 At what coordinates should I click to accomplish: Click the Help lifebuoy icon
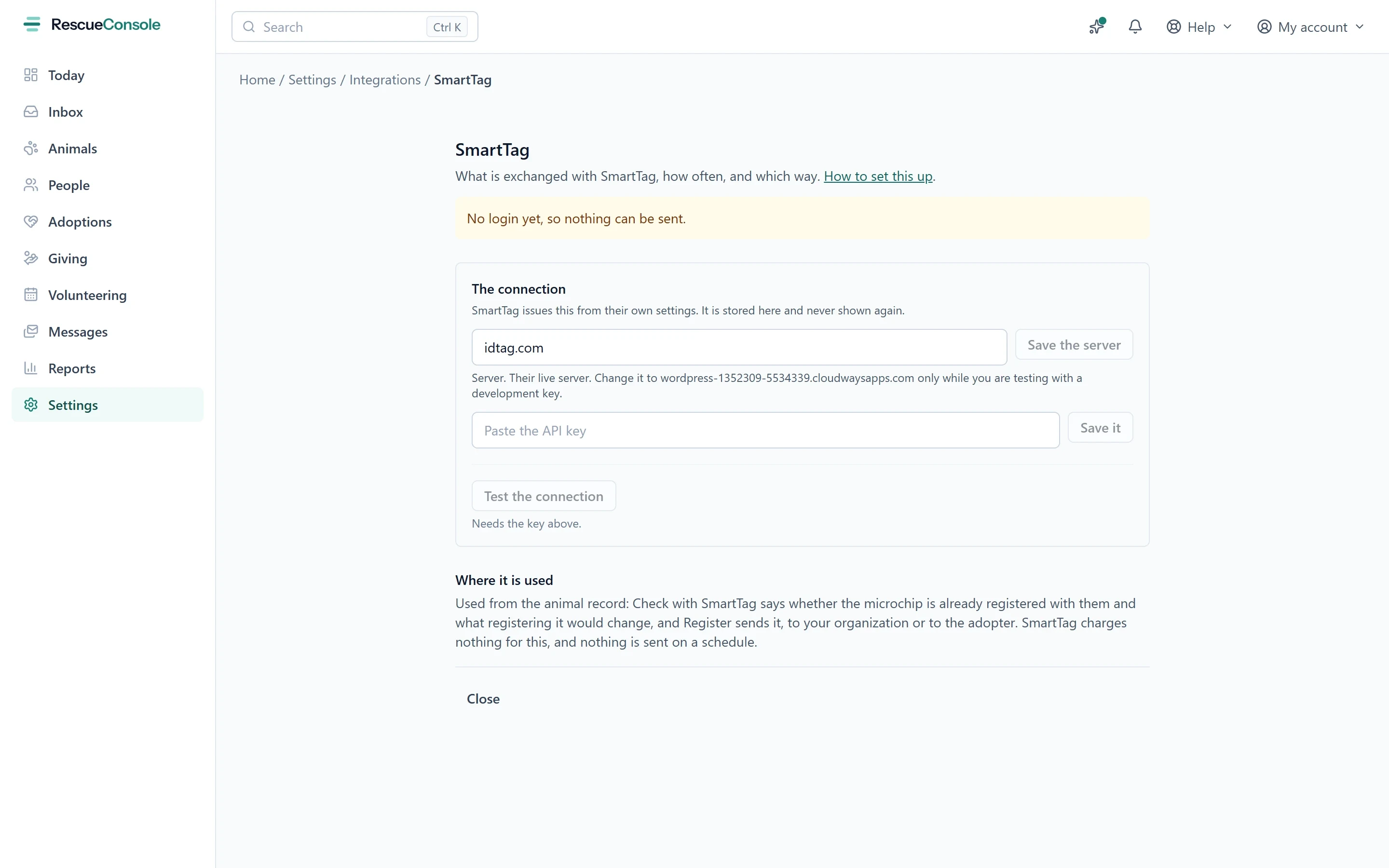[1174, 27]
